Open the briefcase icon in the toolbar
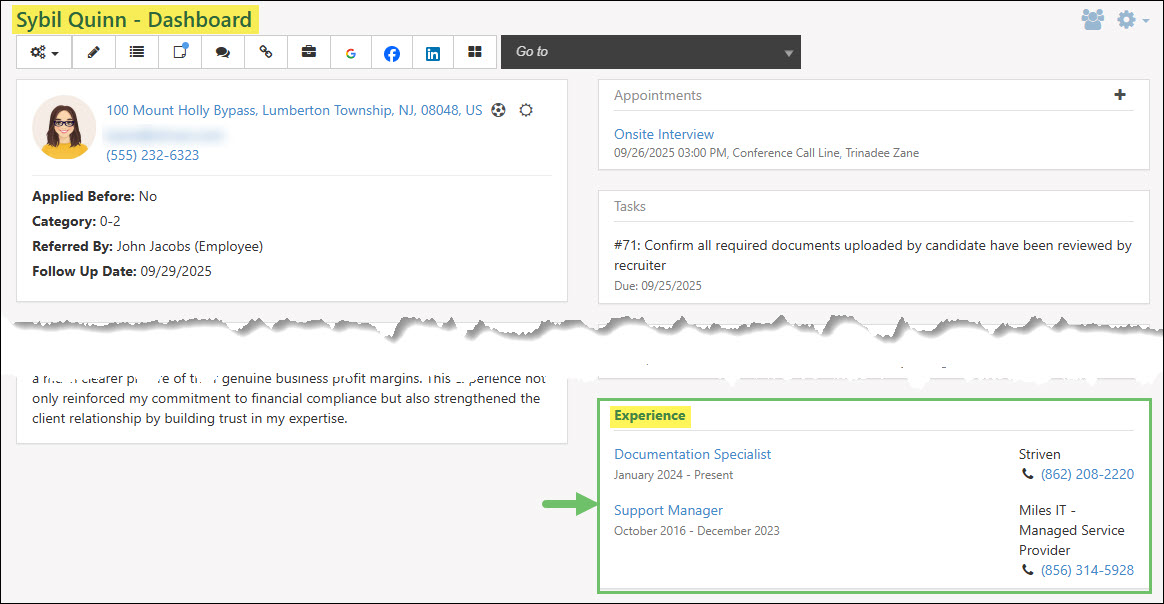The image size is (1164, 604). click(309, 52)
